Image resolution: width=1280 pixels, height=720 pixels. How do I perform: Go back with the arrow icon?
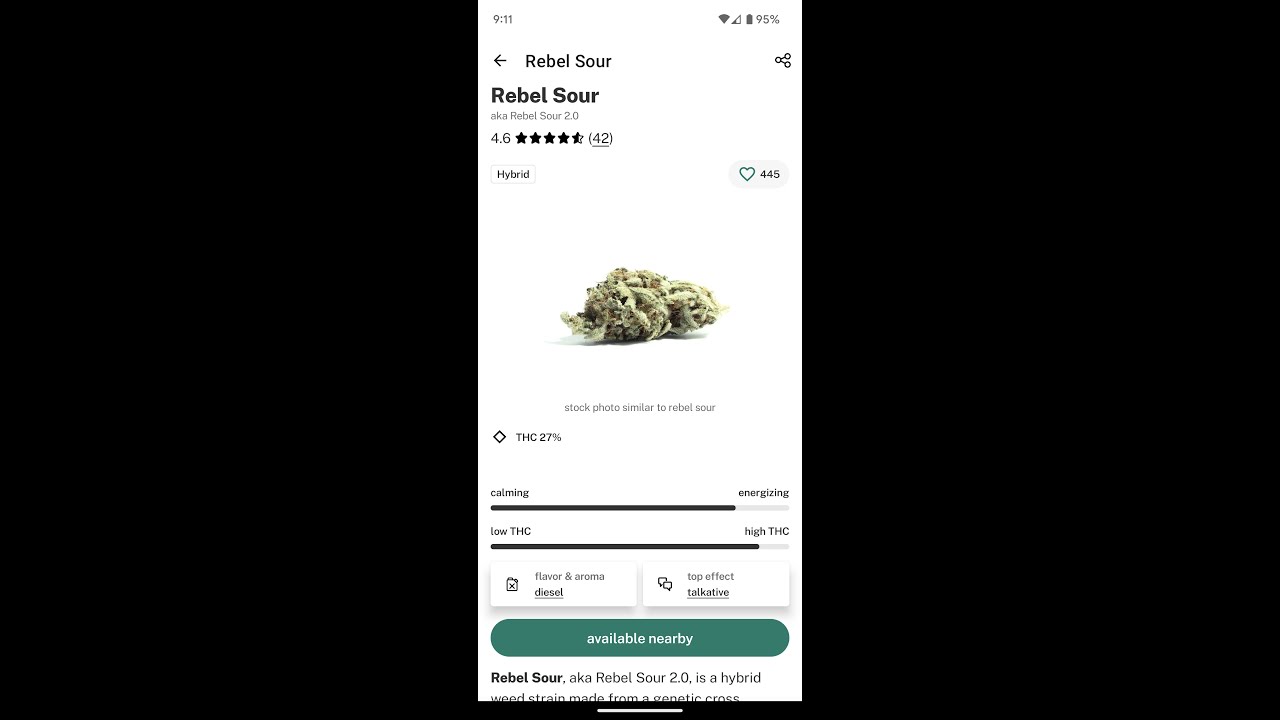[500, 61]
